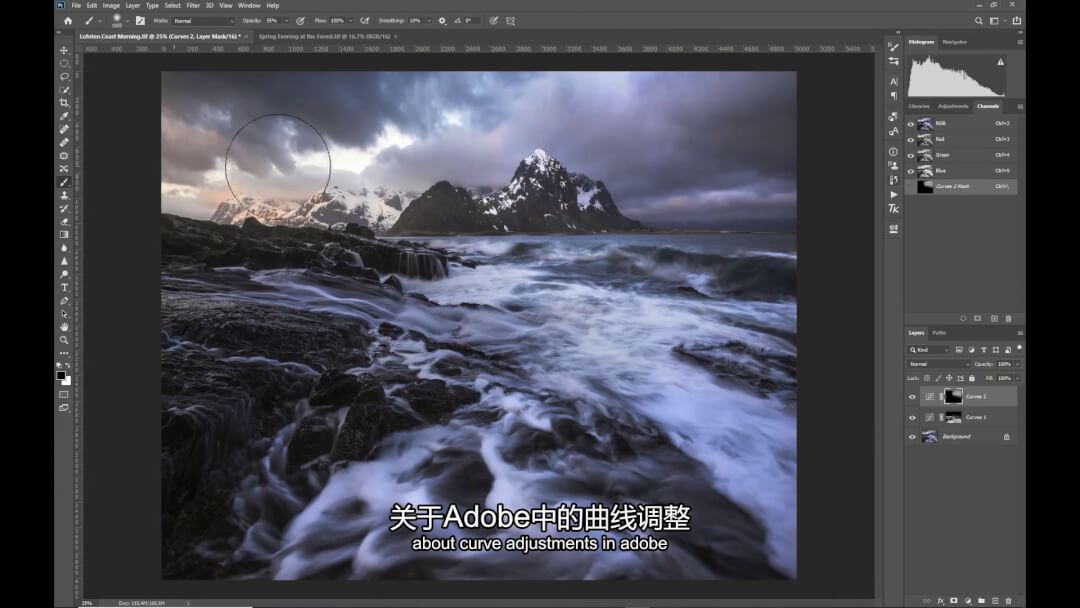Select the Crop tool

(x=64, y=103)
